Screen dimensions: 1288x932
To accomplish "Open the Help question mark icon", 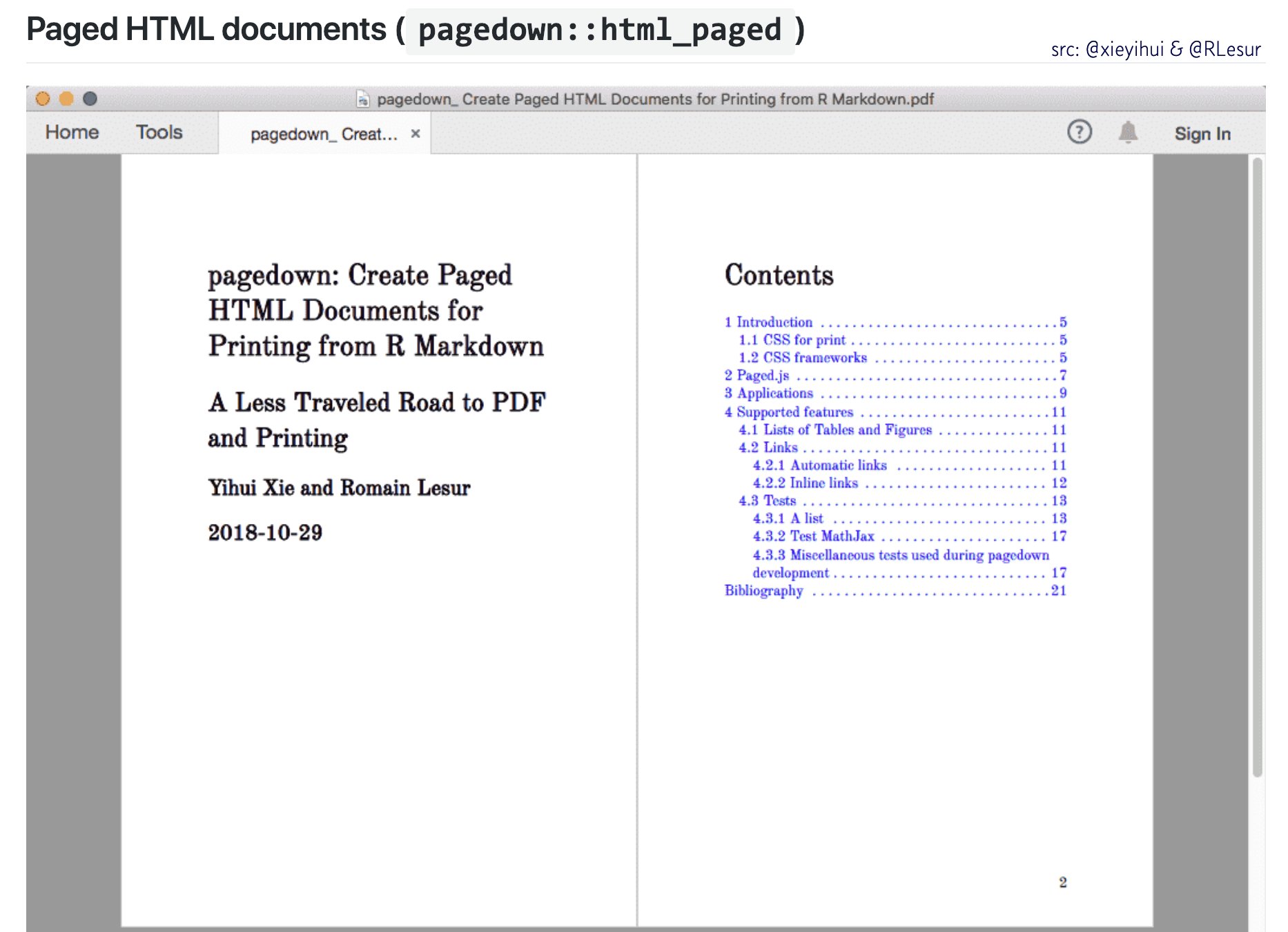I will (1080, 131).
